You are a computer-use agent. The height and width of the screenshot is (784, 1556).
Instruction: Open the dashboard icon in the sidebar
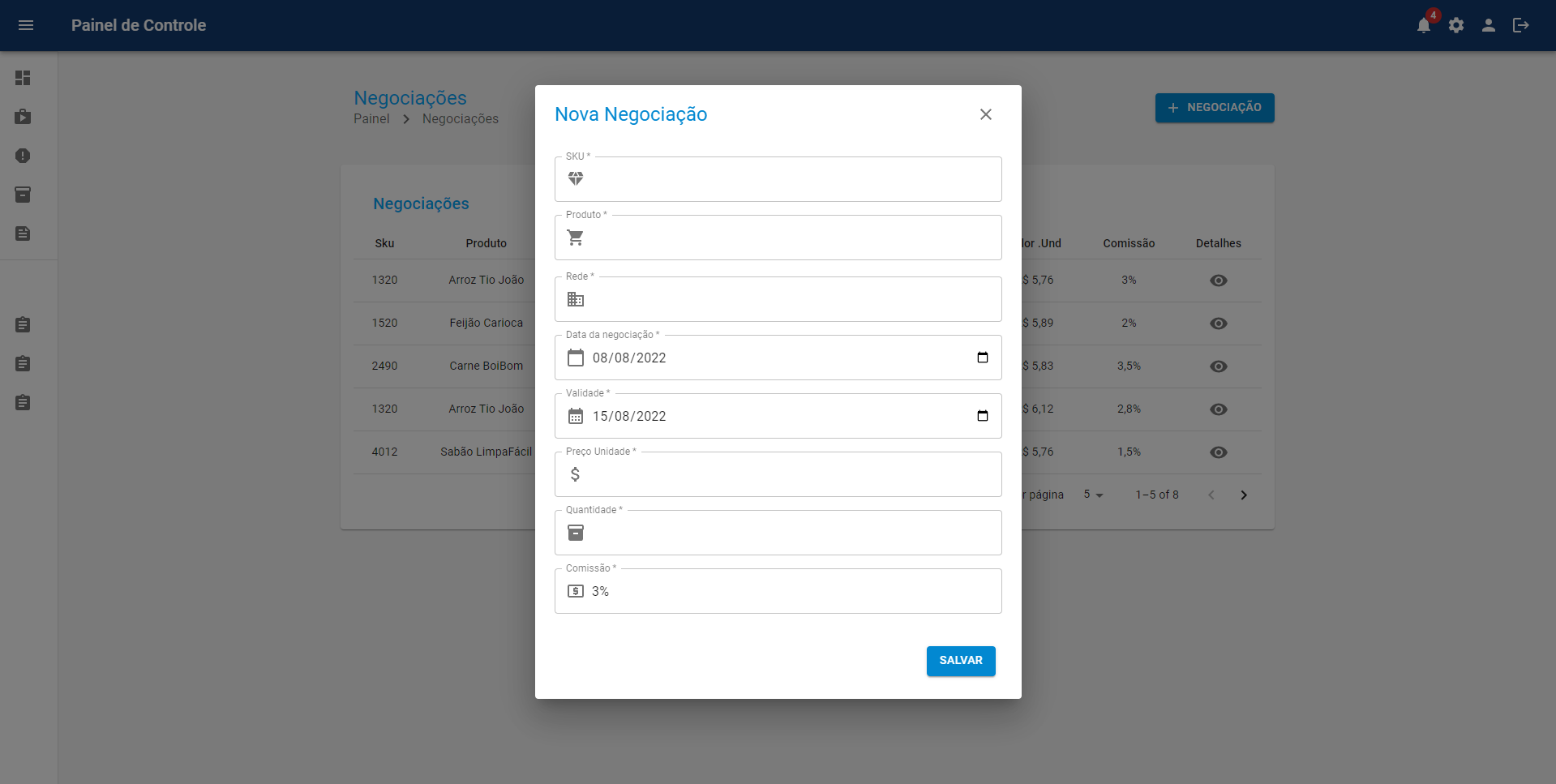click(x=23, y=78)
